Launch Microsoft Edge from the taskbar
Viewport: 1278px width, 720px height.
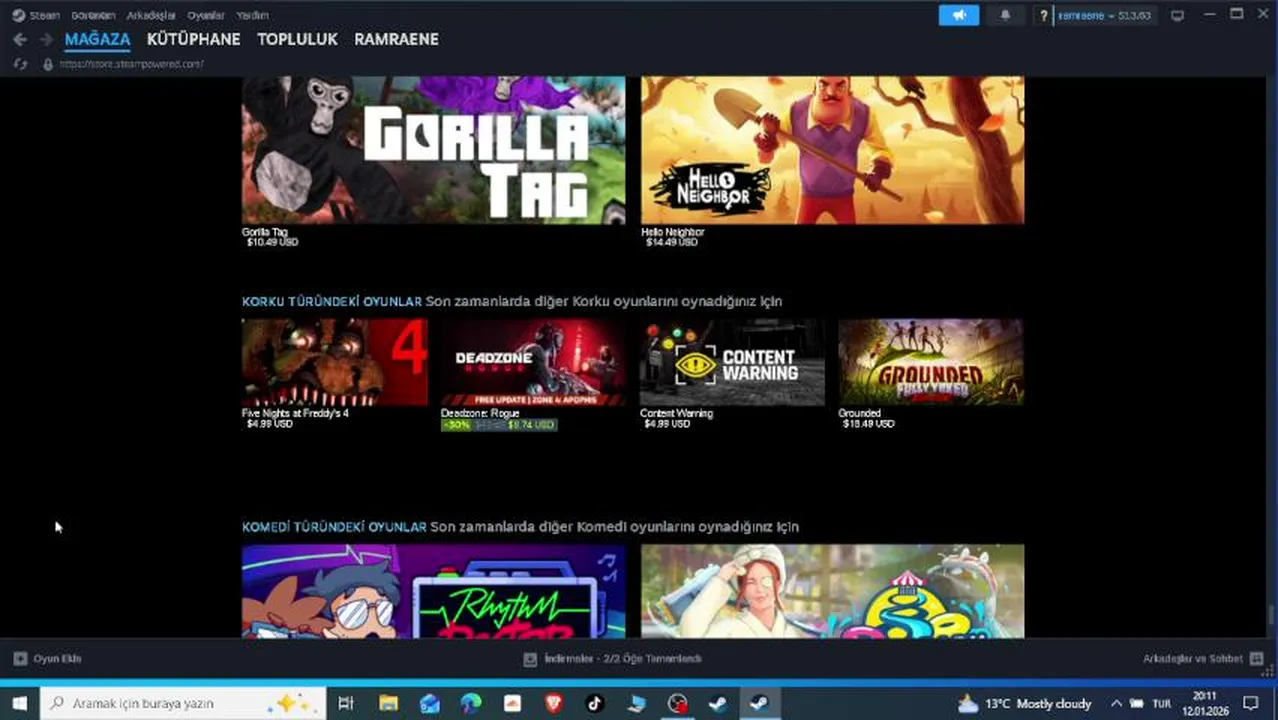pyautogui.click(x=471, y=703)
